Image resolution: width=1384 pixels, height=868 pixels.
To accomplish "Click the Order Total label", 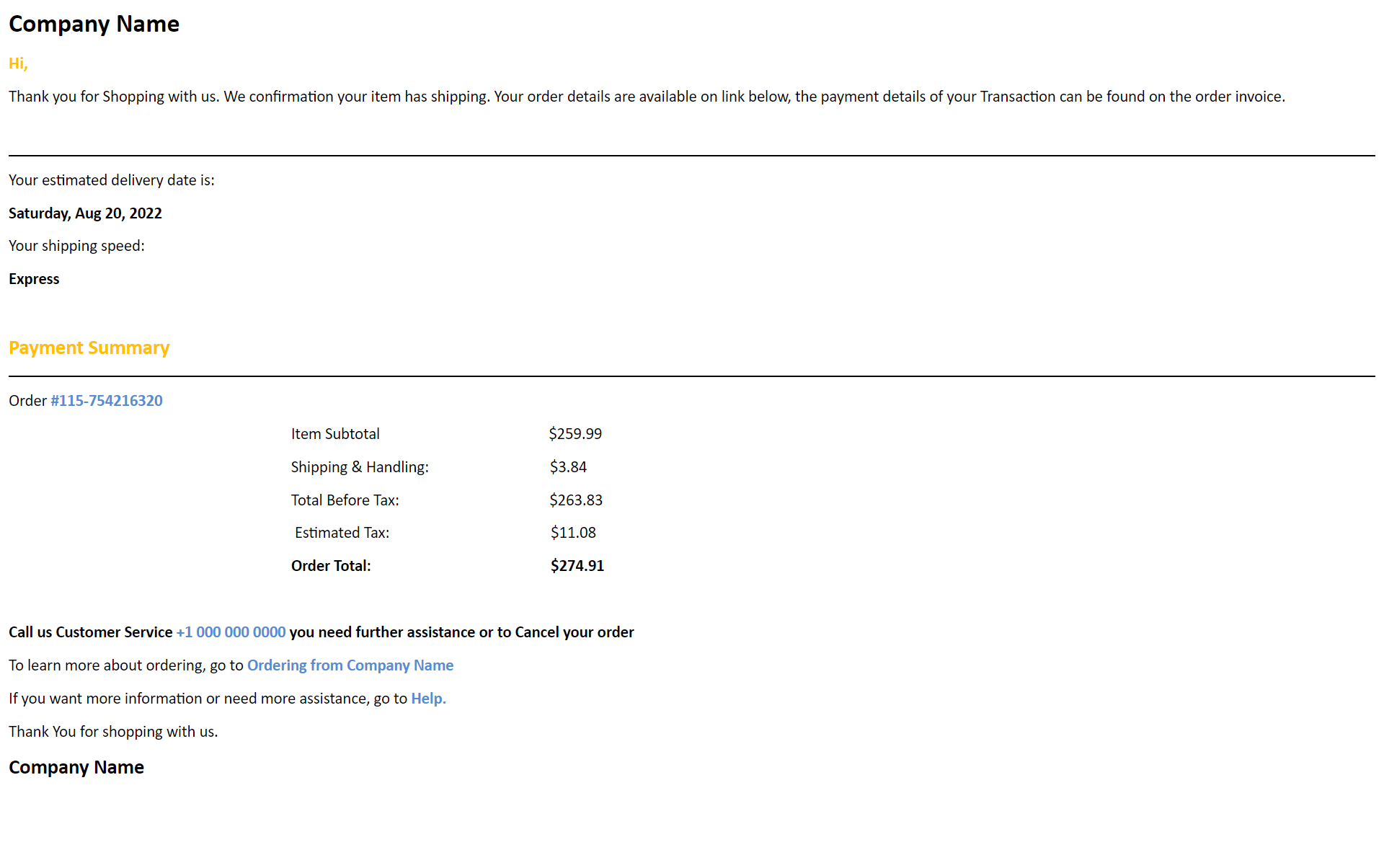I will tap(331, 566).
